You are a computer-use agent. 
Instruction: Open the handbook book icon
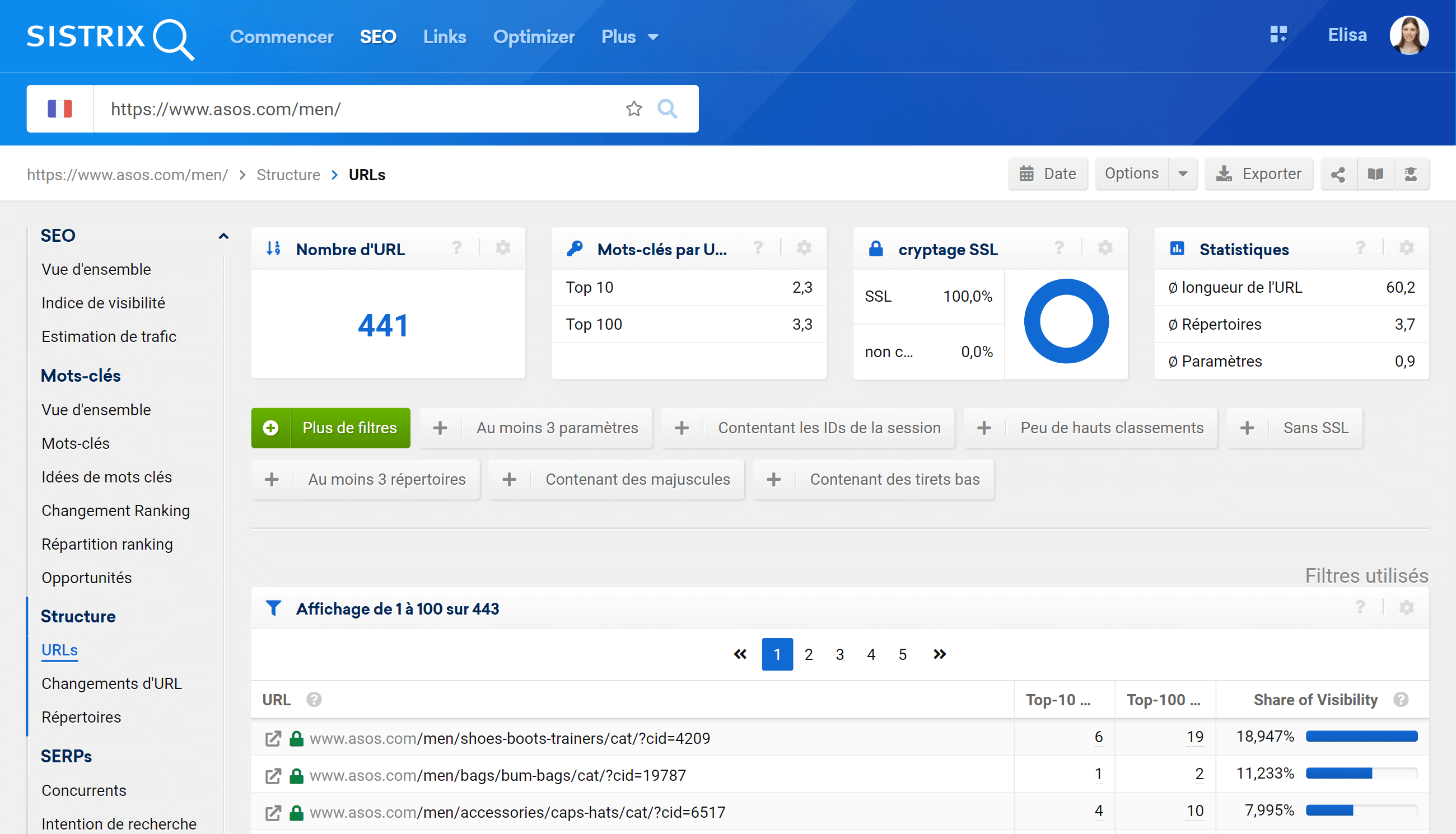pyautogui.click(x=1375, y=174)
